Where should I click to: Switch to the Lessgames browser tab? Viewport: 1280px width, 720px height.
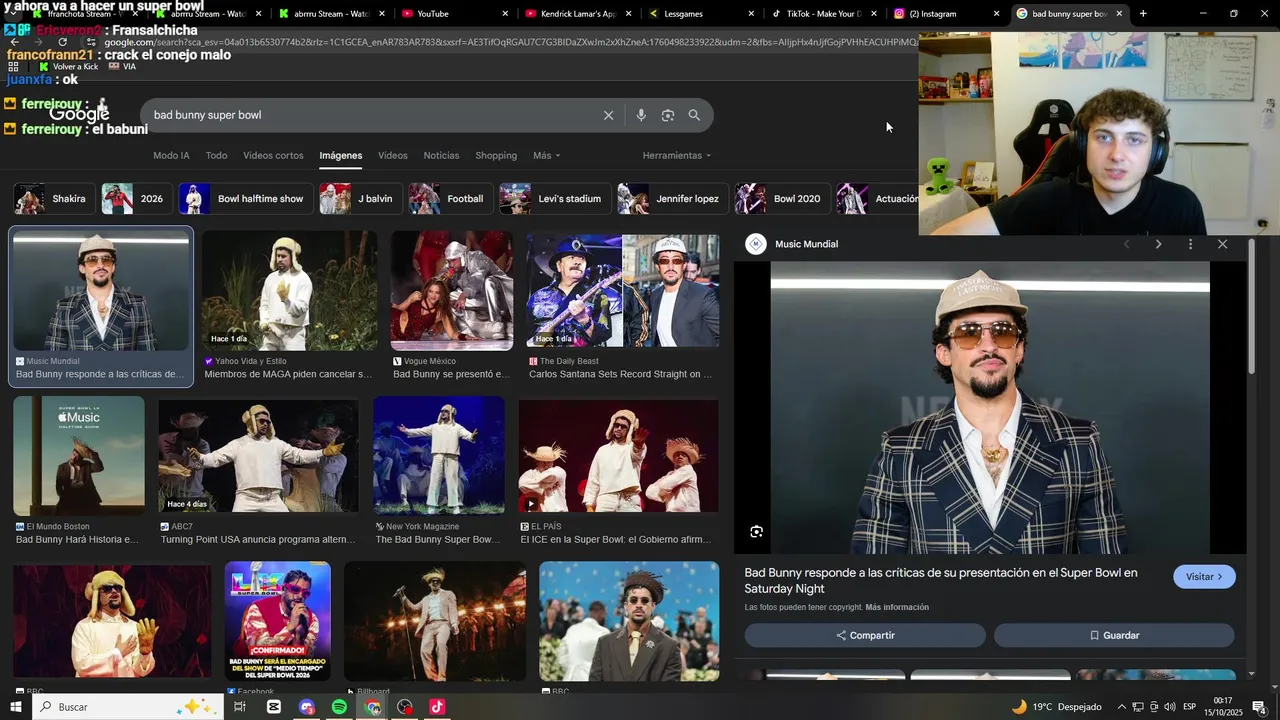coord(700,14)
